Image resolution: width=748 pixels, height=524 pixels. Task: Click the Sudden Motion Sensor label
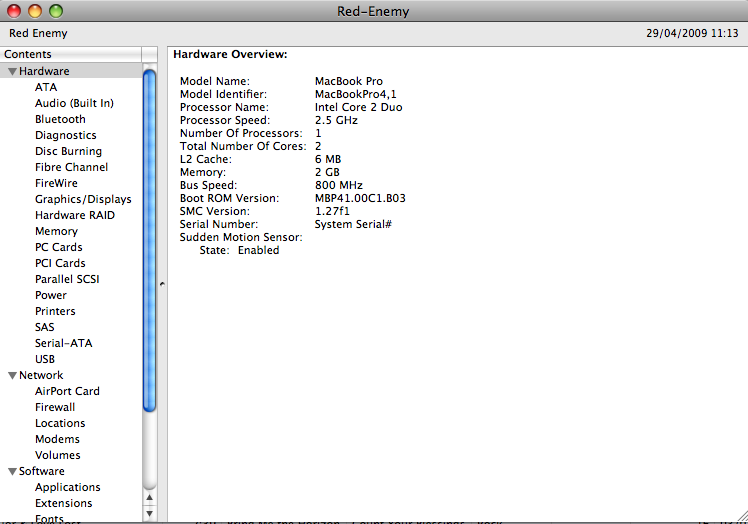click(241, 237)
